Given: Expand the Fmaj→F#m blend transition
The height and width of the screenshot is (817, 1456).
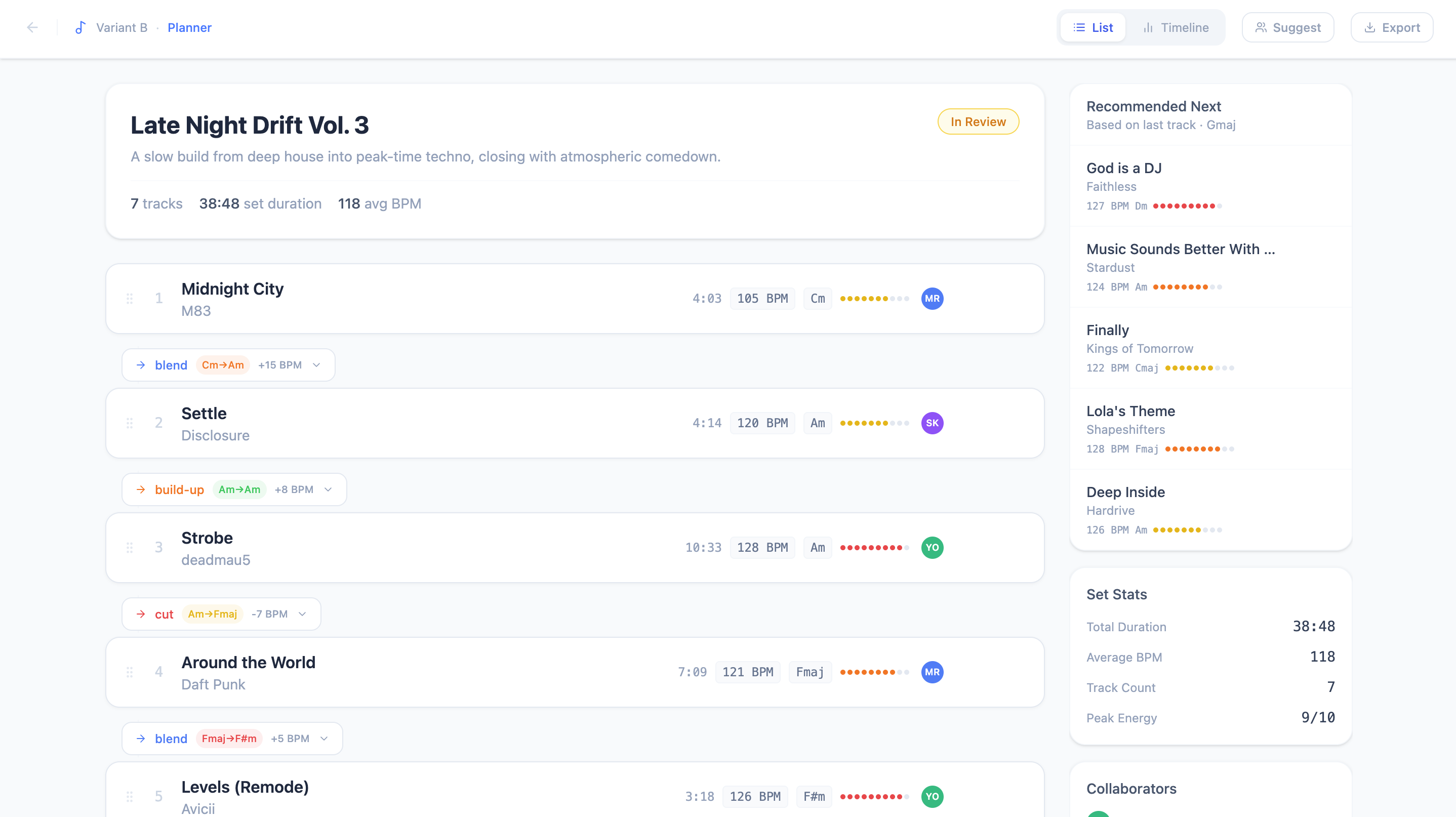Looking at the screenshot, I should tap(325, 739).
